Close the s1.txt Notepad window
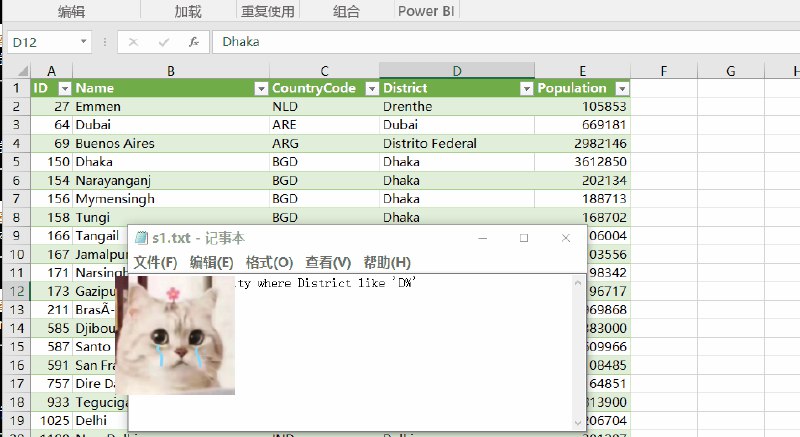800x437 pixels. click(x=565, y=238)
